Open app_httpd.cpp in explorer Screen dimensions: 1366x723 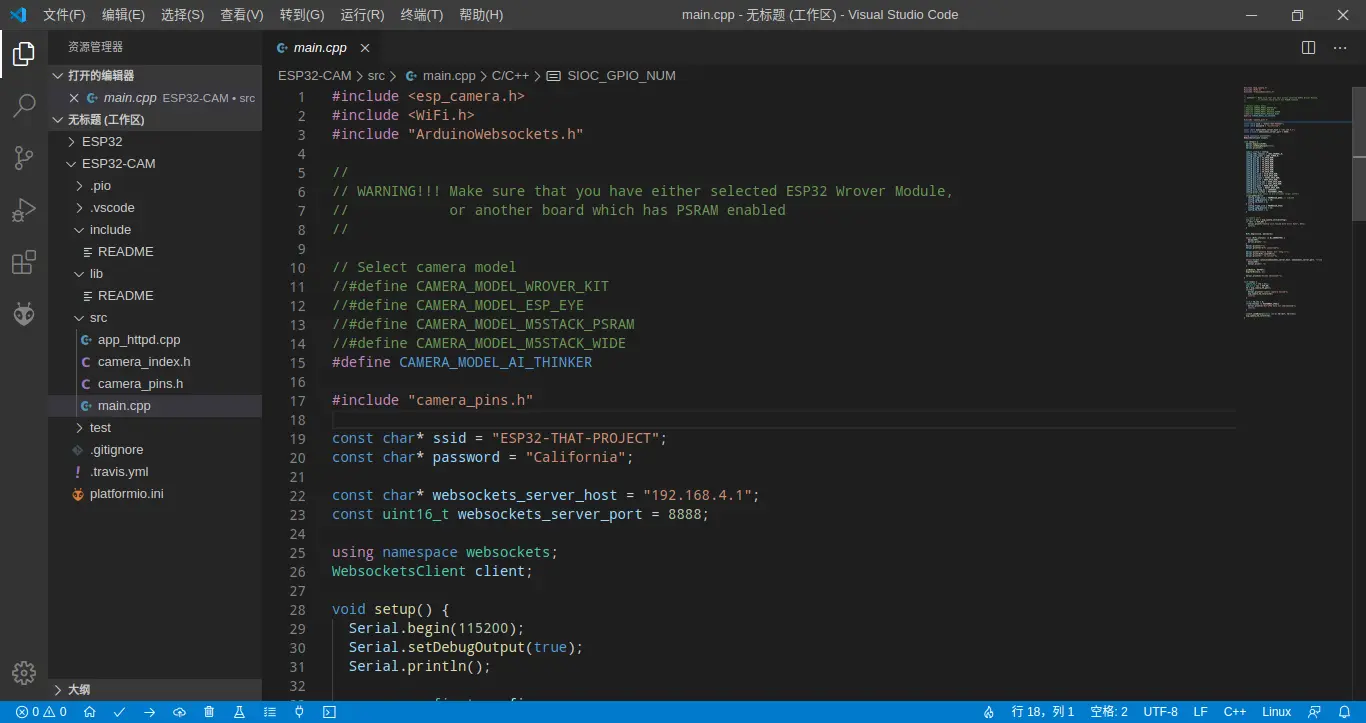(155, 340)
